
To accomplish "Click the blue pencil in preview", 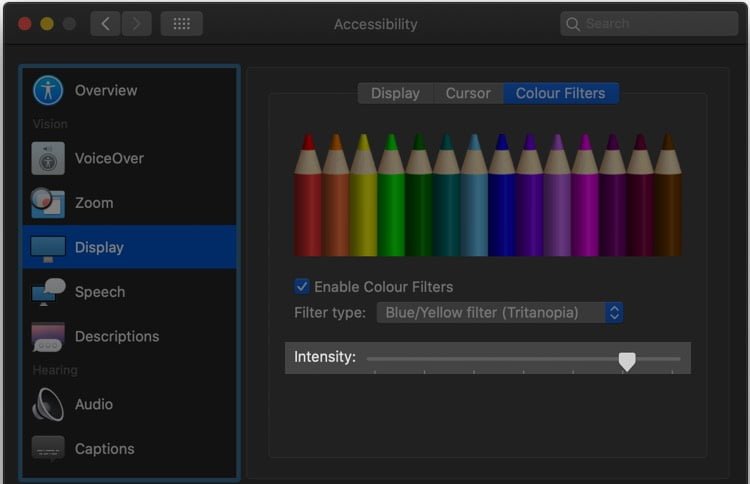I will pyautogui.click(x=502, y=195).
